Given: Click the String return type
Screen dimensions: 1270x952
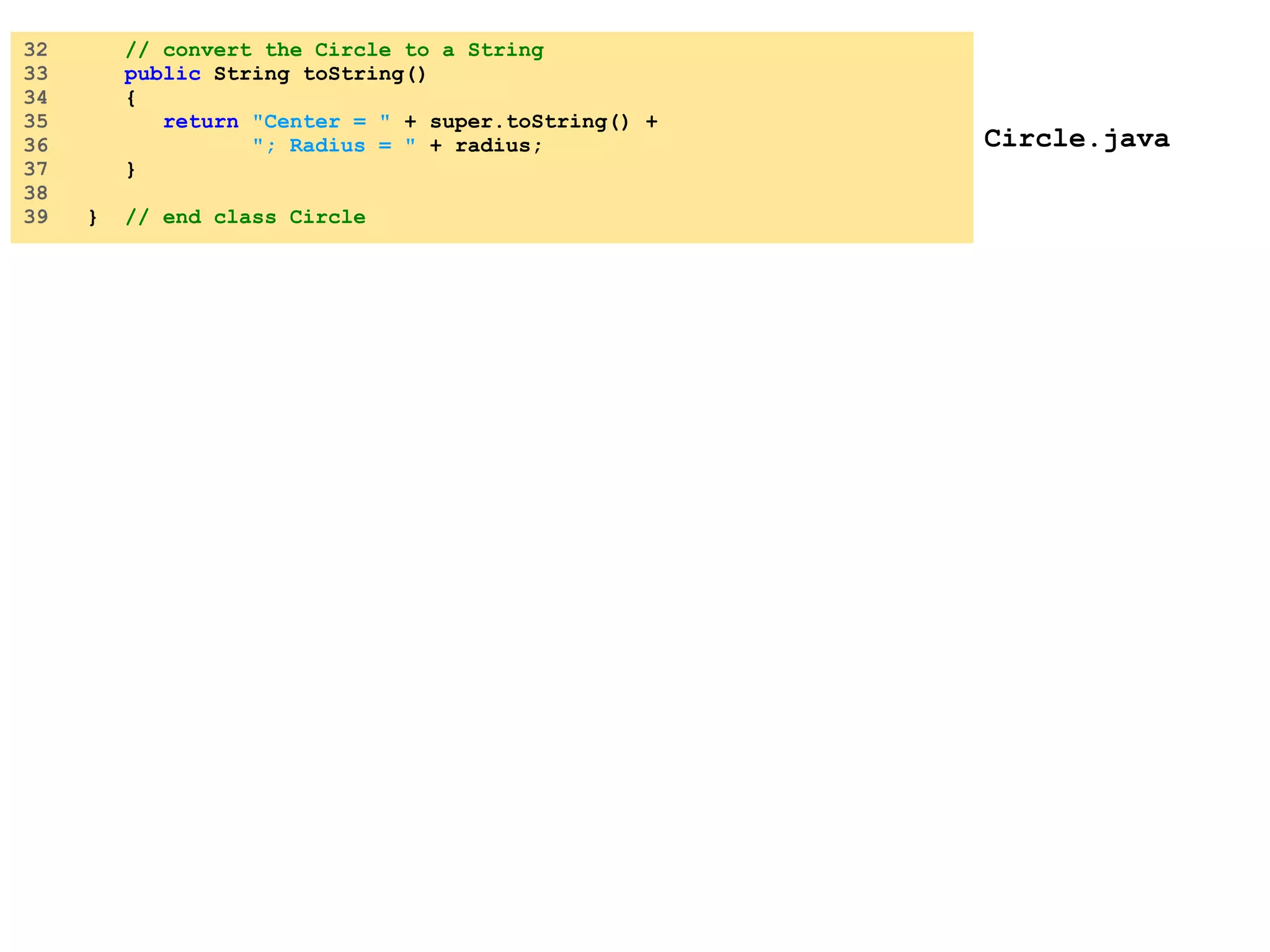Looking at the screenshot, I should (x=251, y=74).
